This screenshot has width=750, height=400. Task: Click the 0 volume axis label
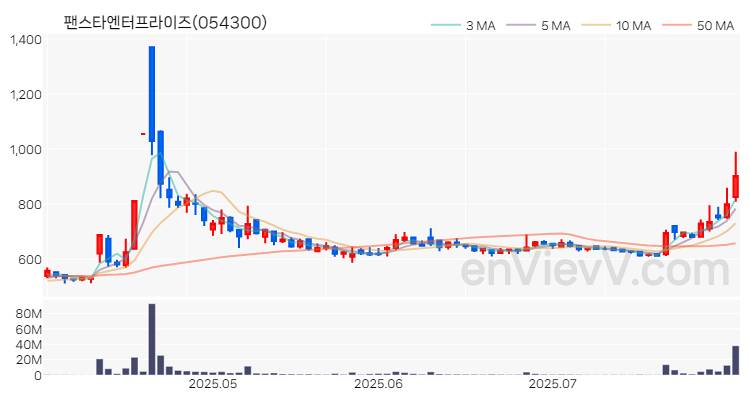pyautogui.click(x=38, y=376)
